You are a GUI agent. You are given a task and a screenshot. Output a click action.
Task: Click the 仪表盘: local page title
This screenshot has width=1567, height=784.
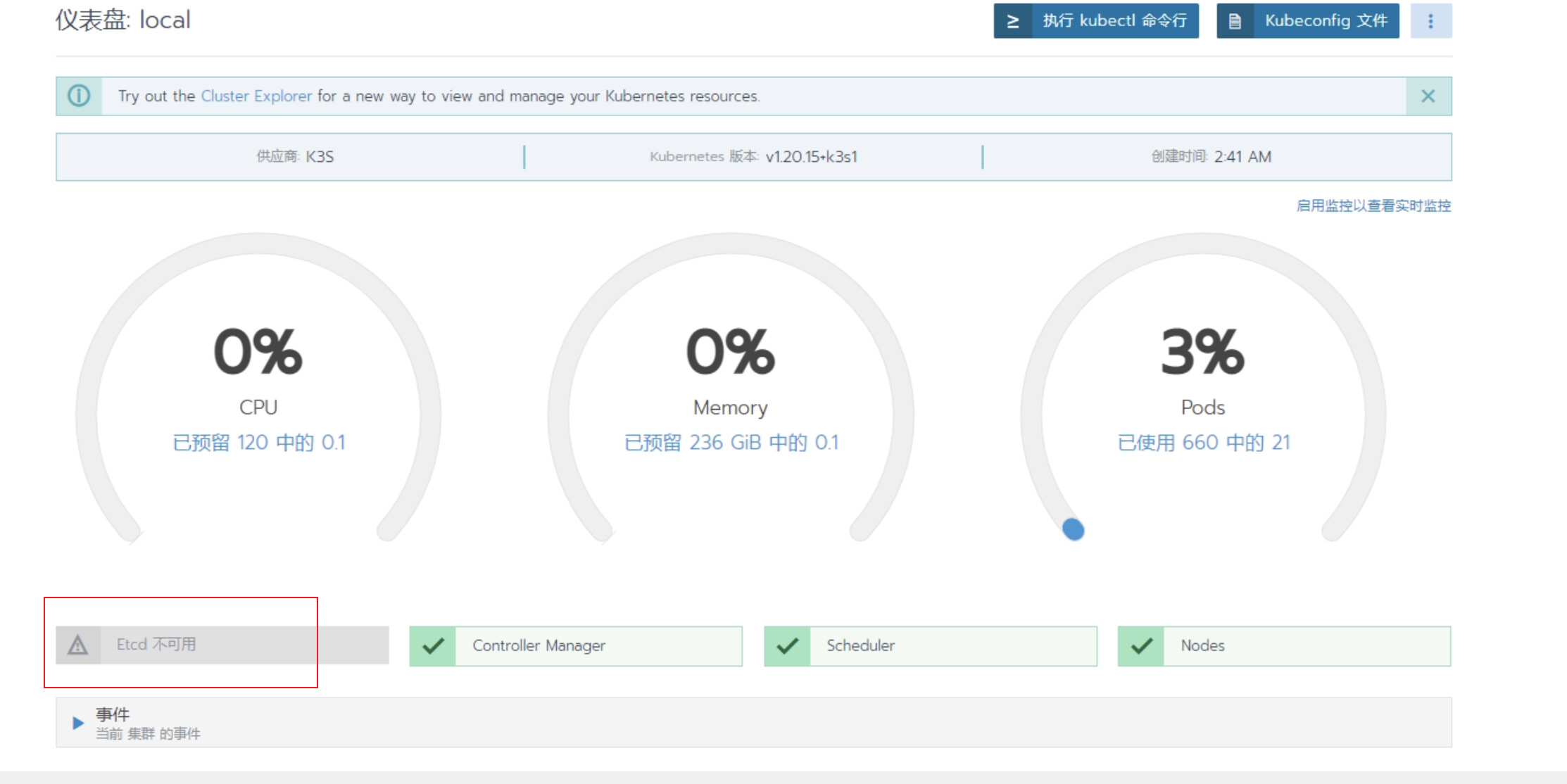[x=123, y=20]
